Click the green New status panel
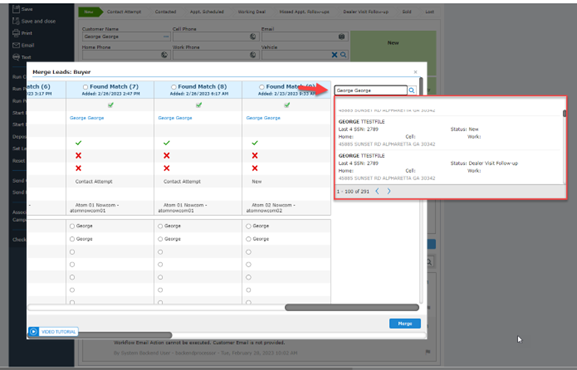The height and width of the screenshot is (370, 577). [393, 53]
